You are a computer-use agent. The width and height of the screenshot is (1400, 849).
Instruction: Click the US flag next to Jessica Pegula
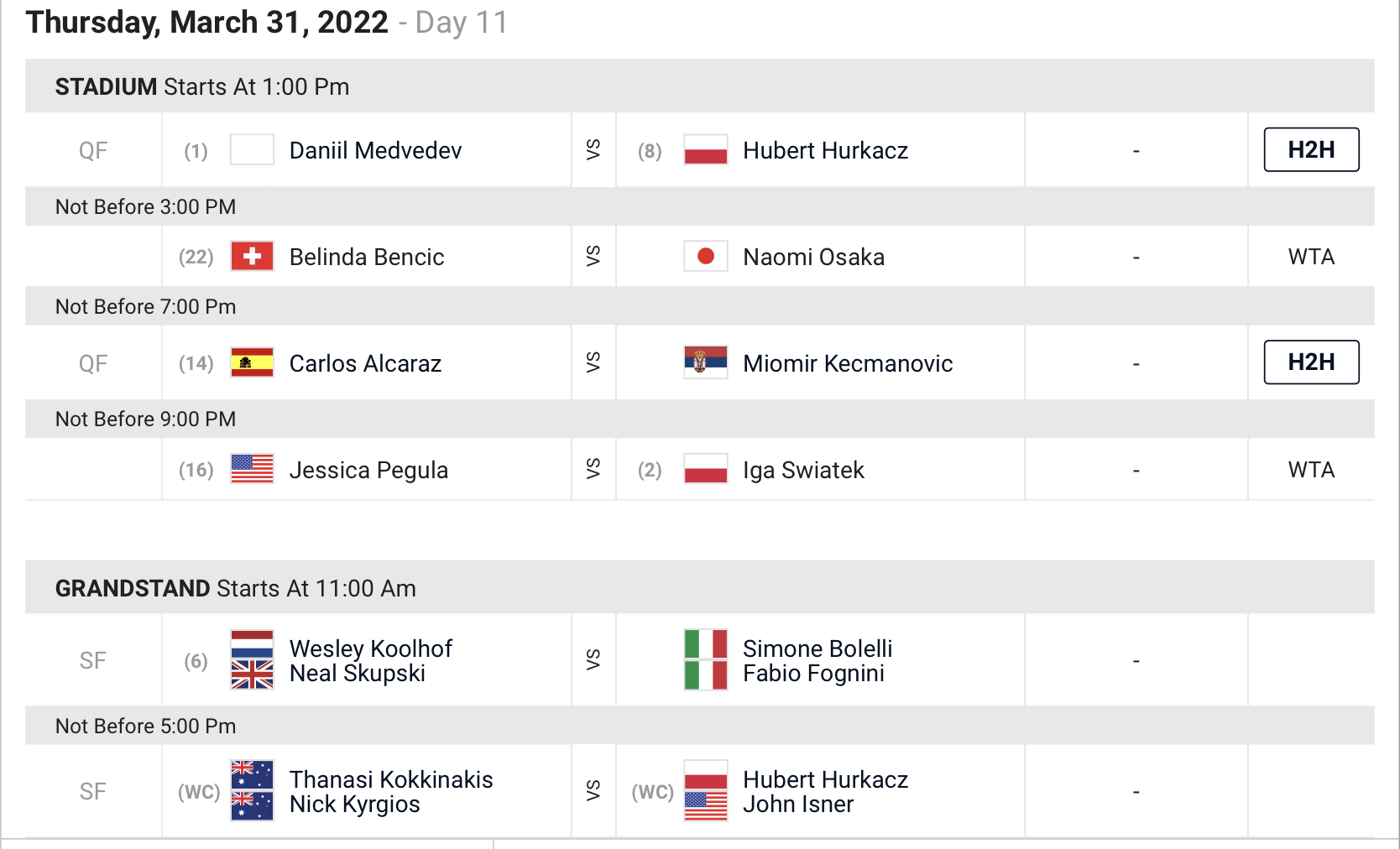pyautogui.click(x=252, y=469)
